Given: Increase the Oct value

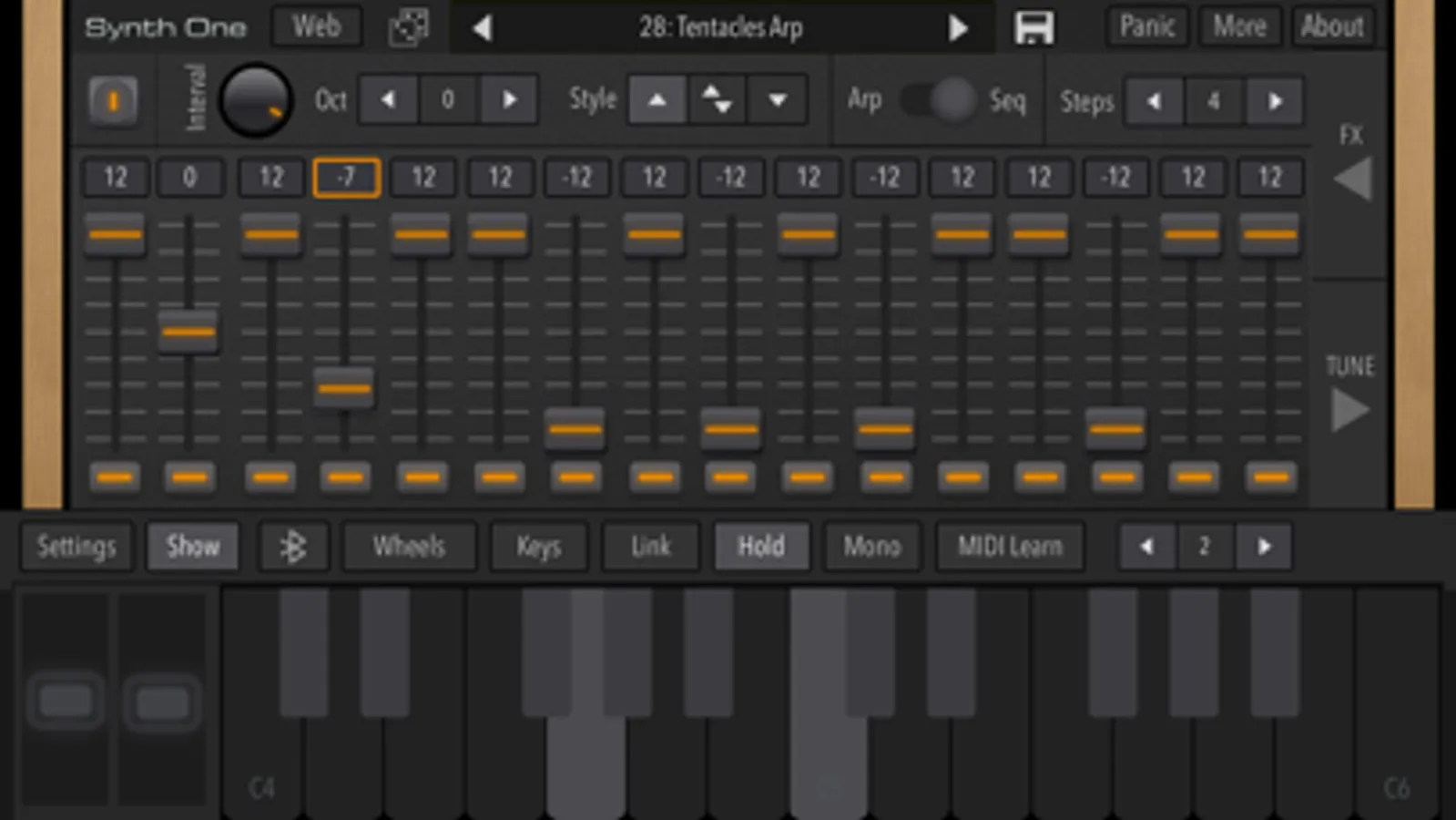Looking at the screenshot, I should coord(508,99).
